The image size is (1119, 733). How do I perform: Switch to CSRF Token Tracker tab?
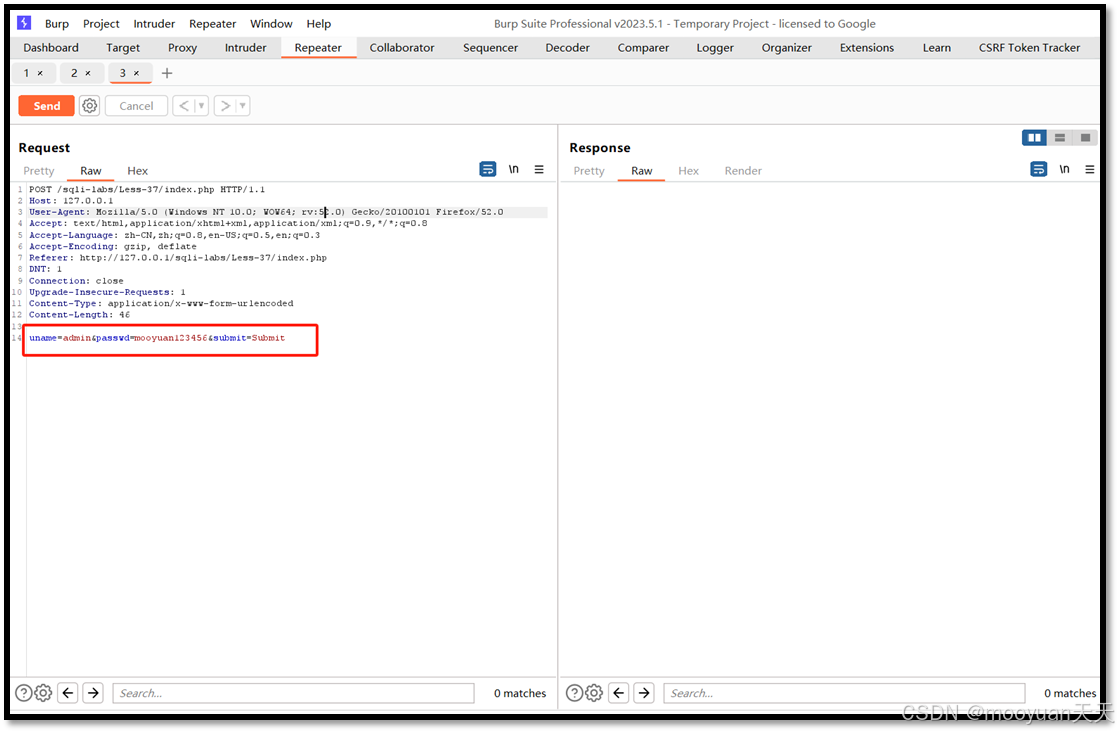click(x=1029, y=48)
